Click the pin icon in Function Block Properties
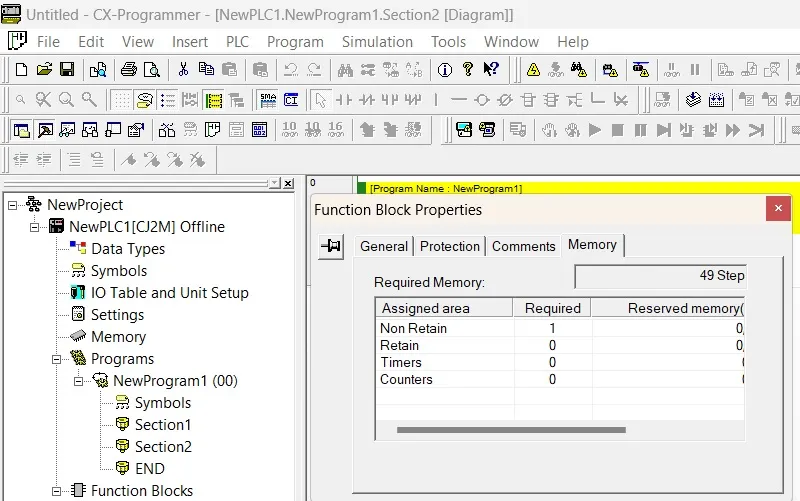Image resolution: width=800 pixels, height=501 pixels. [x=331, y=246]
